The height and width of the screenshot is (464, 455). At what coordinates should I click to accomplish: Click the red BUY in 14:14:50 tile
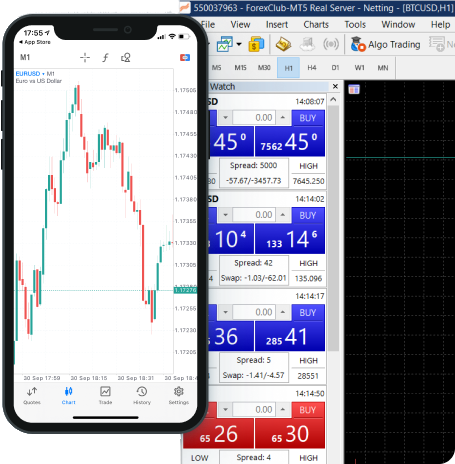[308, 410]
